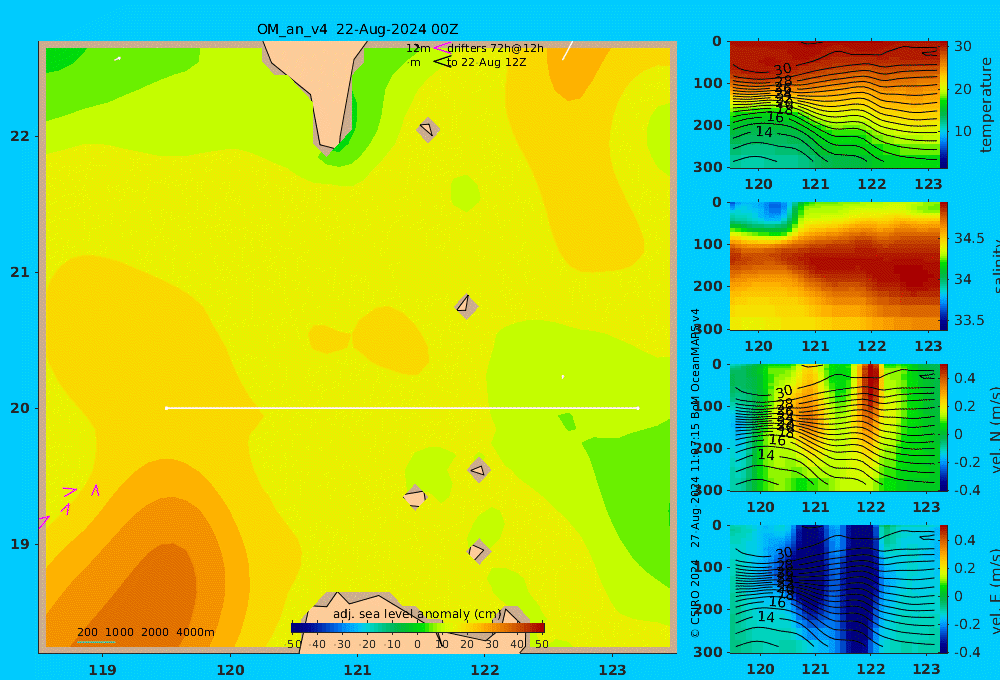Click the temperature section colorbar

click(944, 105)
